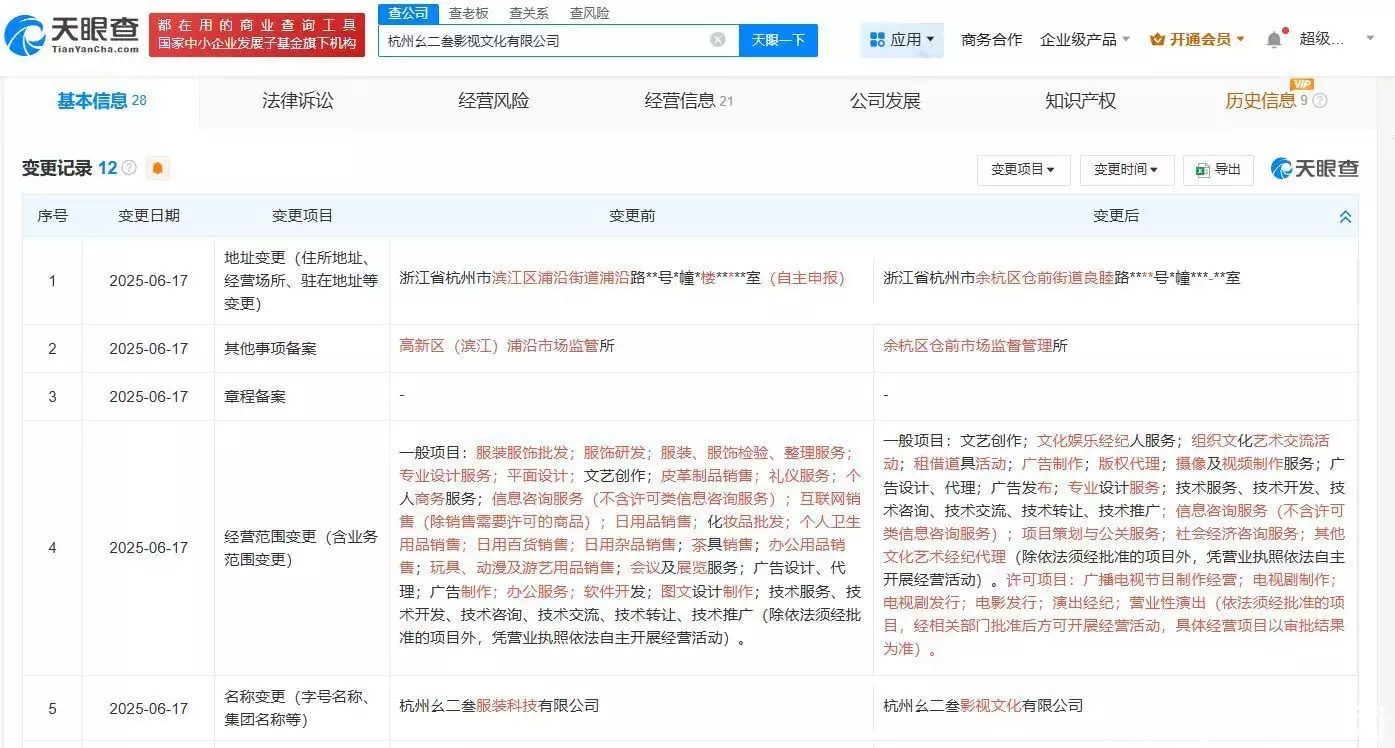Click the 变更后 column header

1115,216
